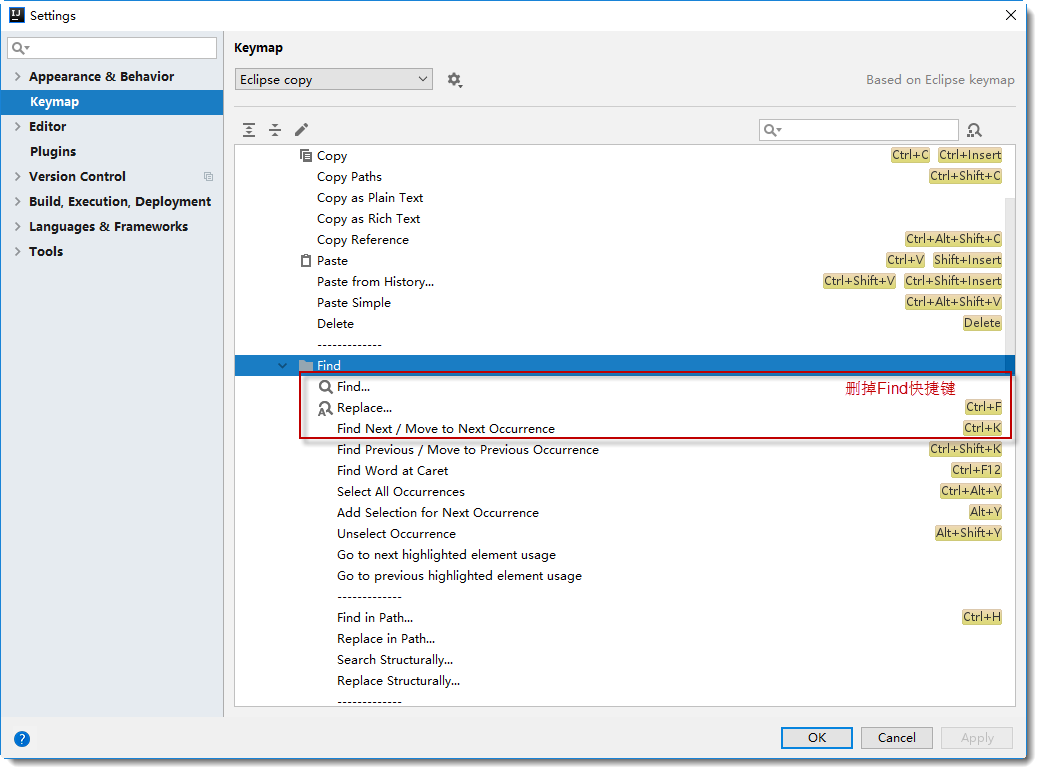
Task: Select Editor in settings sidebar
Action: pyautogui.click(x=48, y=126)
